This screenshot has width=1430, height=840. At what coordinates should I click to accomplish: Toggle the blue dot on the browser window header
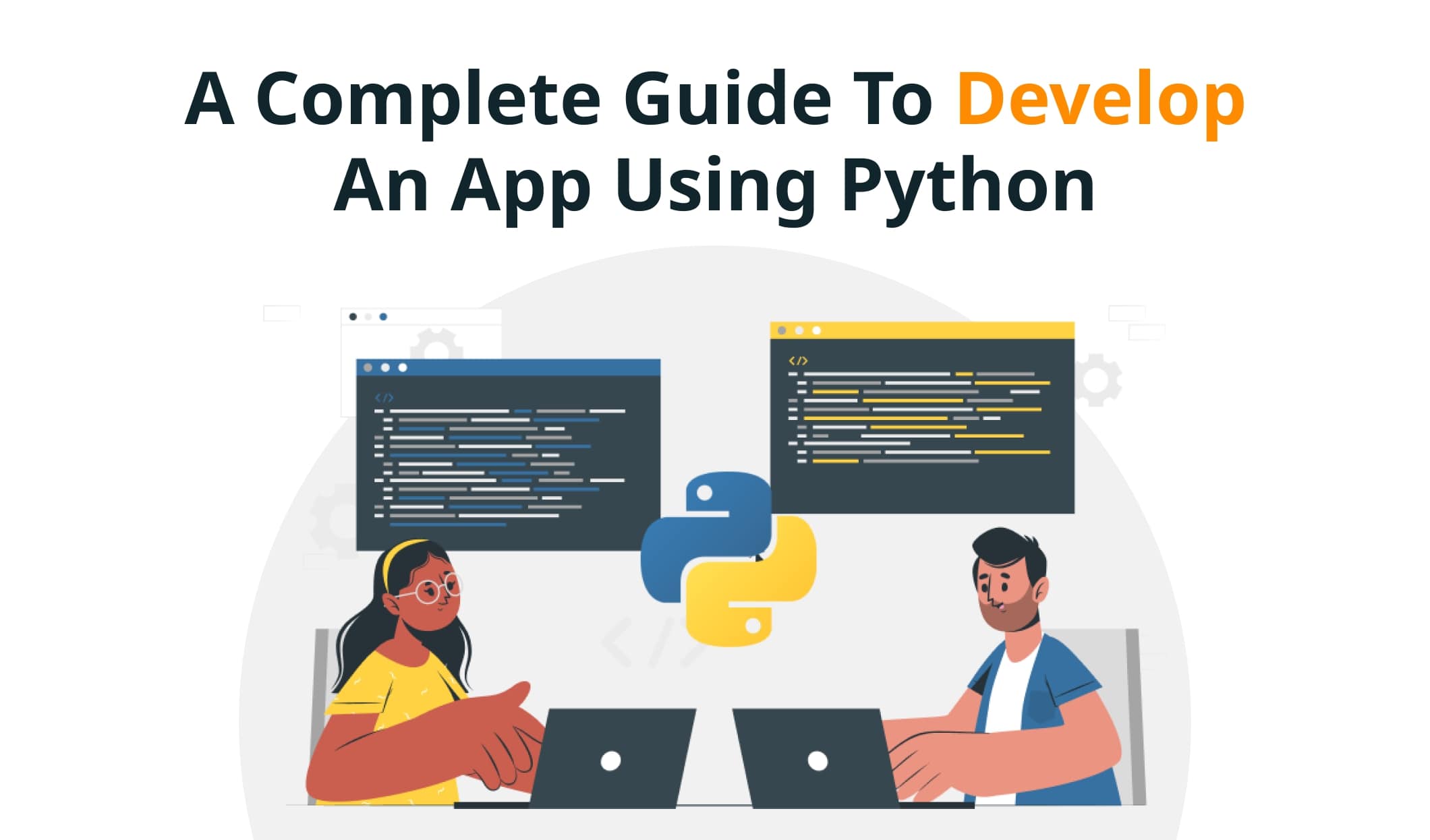(382, 316)
